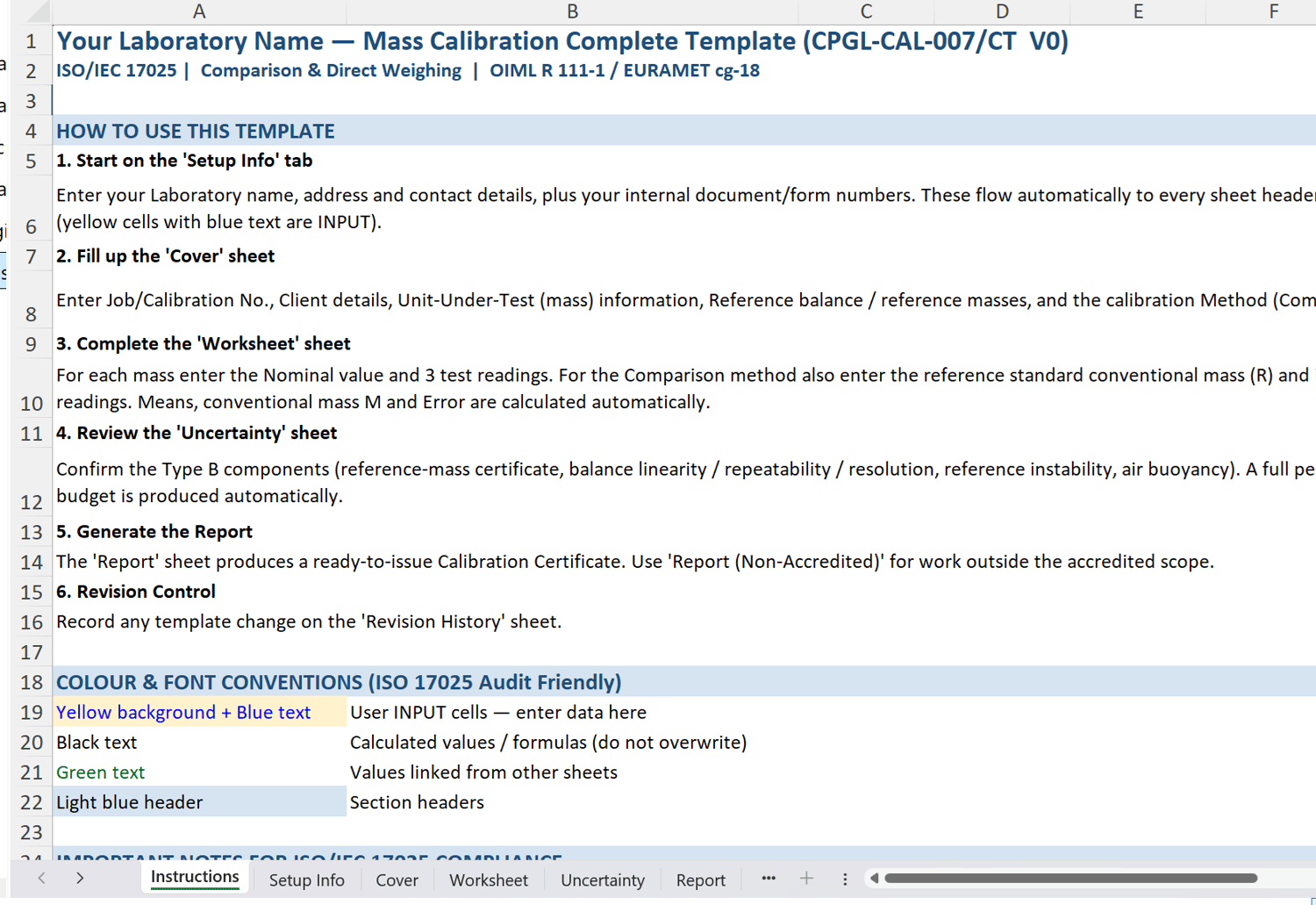This screenshot has height=905, width=1316.
Task: Select column C header
Action: tap(866, 11)
